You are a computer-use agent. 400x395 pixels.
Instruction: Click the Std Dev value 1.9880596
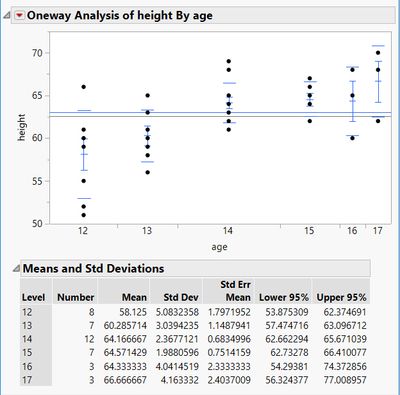[177, 352]
